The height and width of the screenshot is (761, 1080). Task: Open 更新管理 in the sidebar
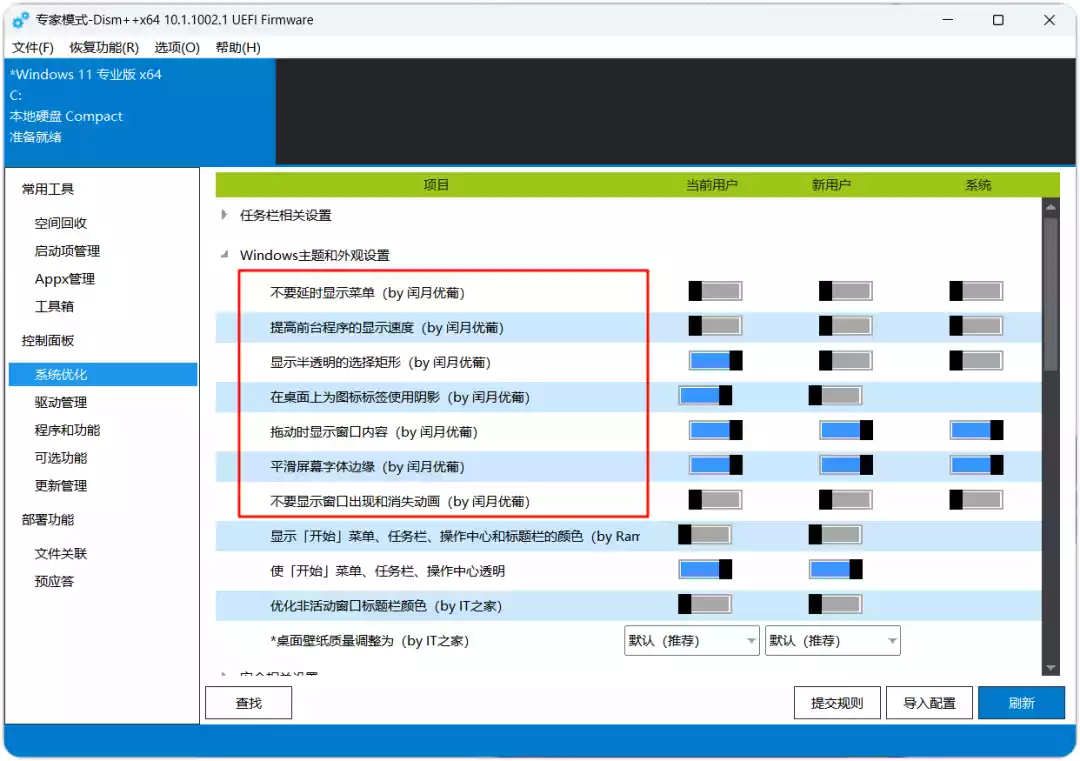coord(61,486)
